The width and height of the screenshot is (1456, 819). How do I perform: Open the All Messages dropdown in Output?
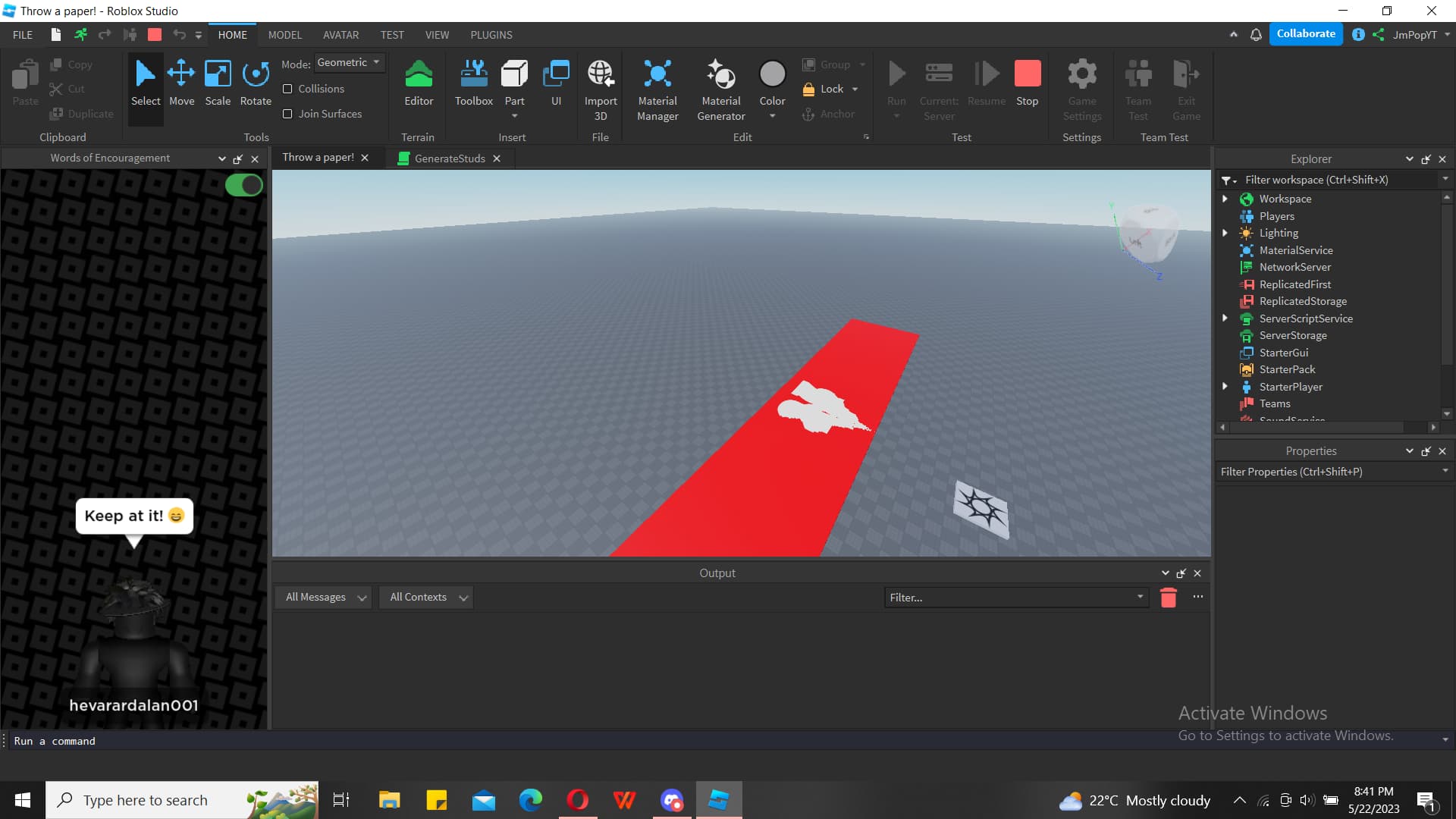323,597
